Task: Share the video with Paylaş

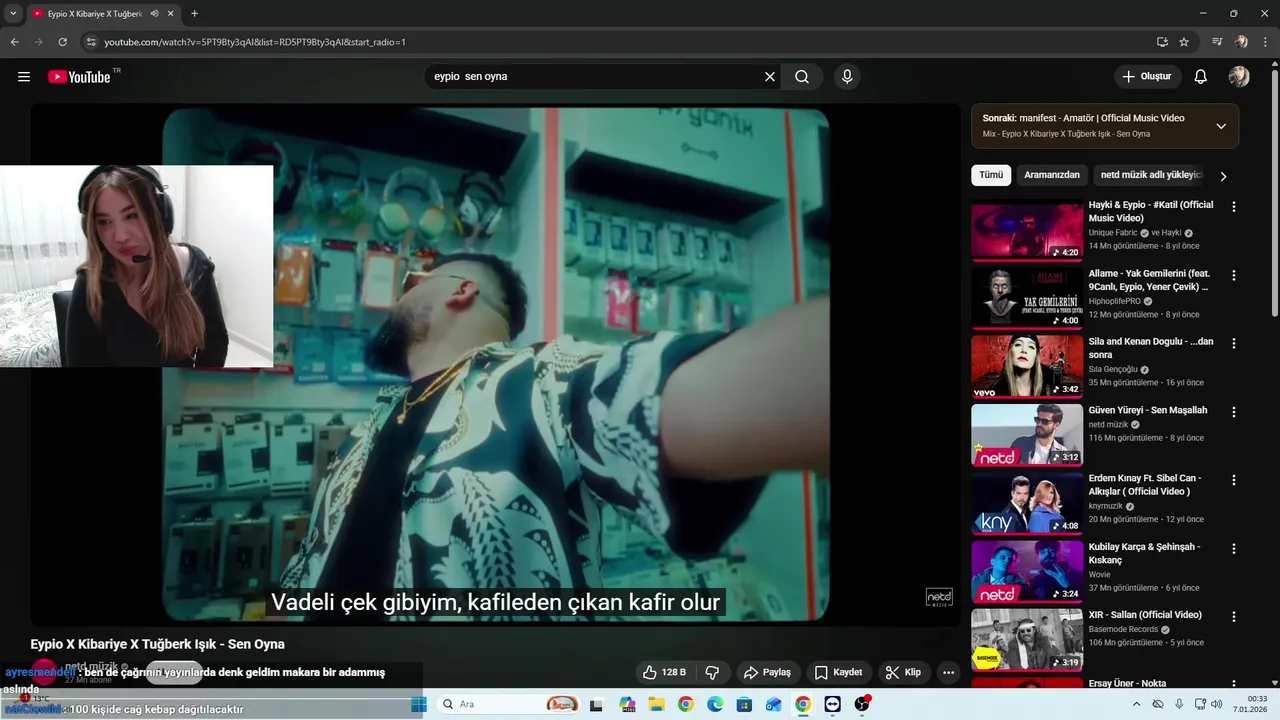Action: [x=768, y=672]
